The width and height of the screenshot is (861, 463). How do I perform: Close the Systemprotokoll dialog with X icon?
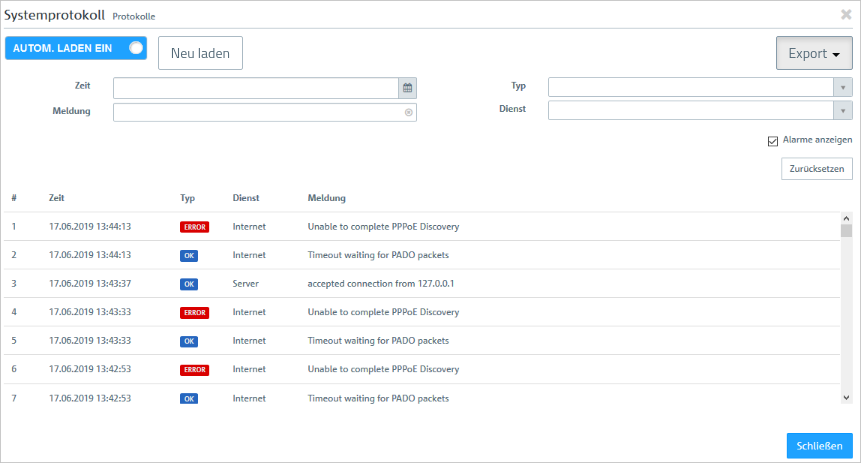click(x=846, y=15)
